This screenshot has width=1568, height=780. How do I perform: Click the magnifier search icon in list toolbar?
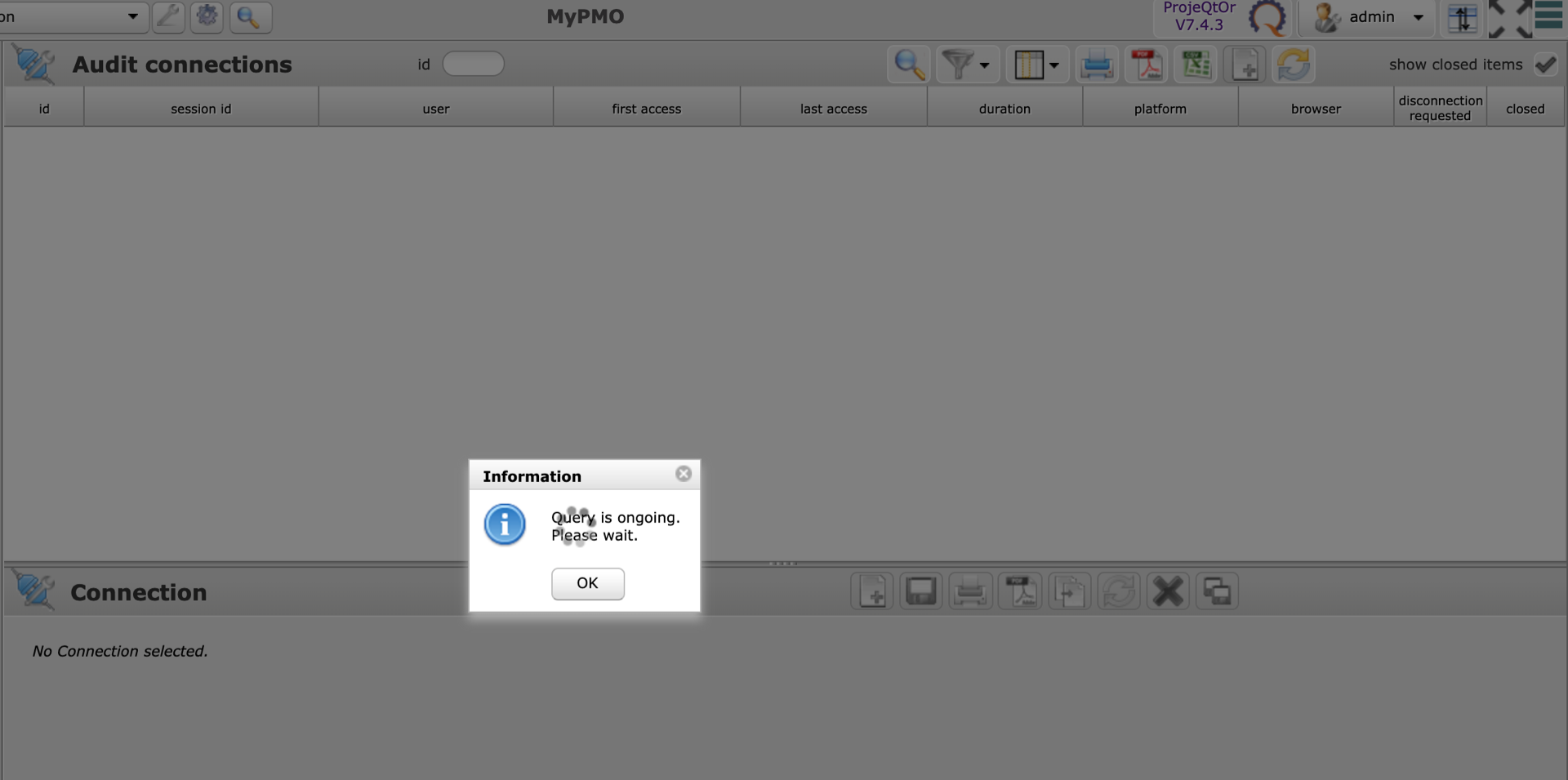coord(908,65)
